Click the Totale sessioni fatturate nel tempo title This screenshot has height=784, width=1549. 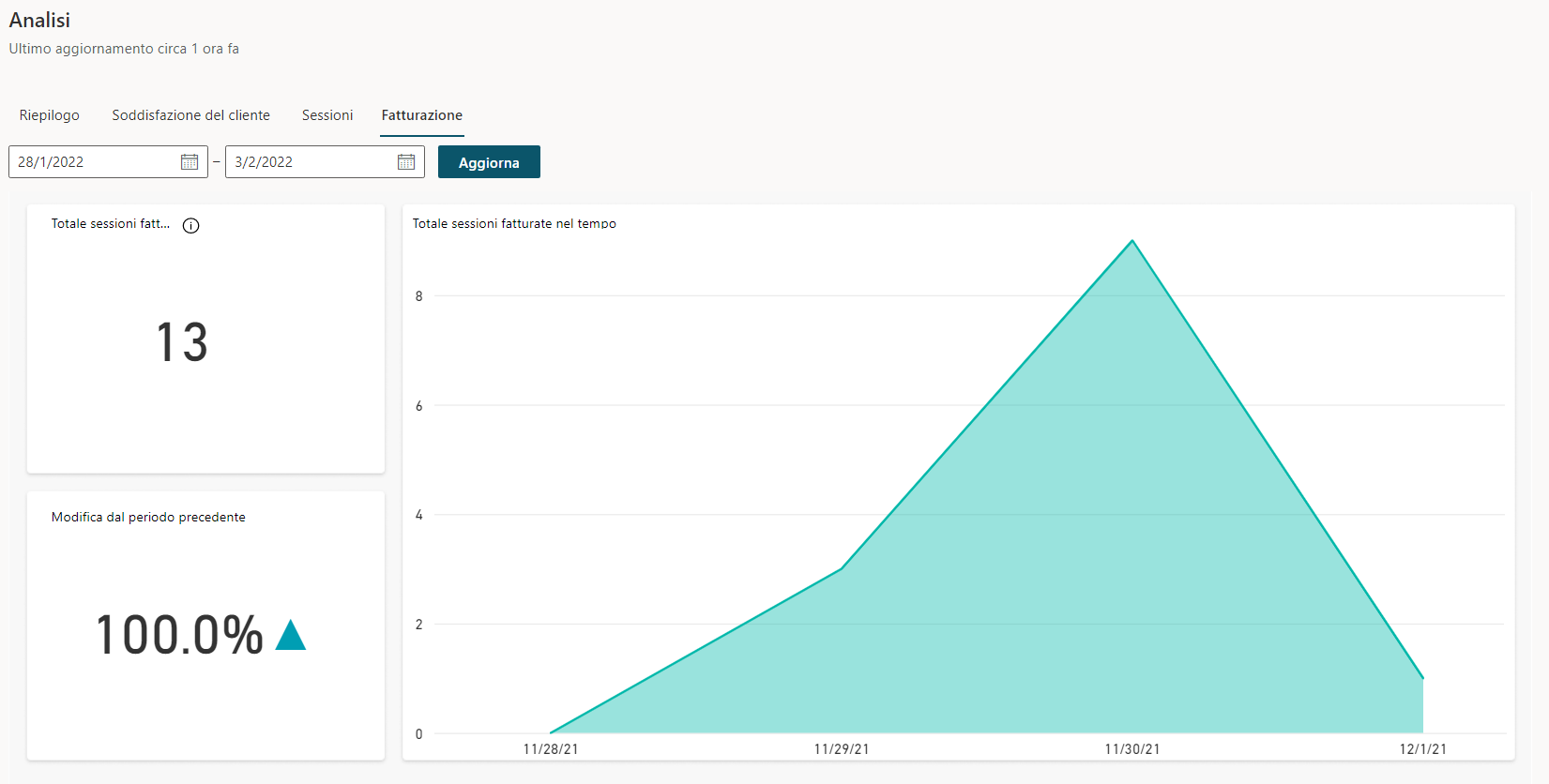pos(514,224)
